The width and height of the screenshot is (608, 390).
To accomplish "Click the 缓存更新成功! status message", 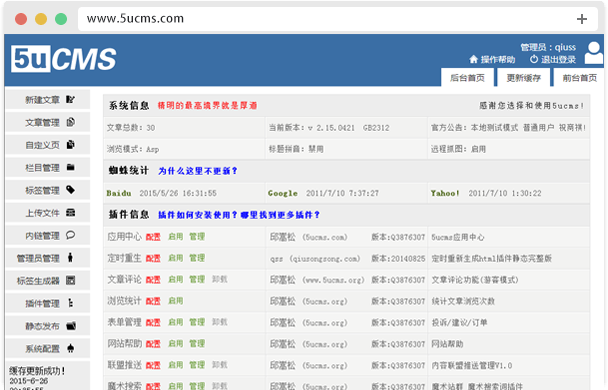I will pos(37,371).
